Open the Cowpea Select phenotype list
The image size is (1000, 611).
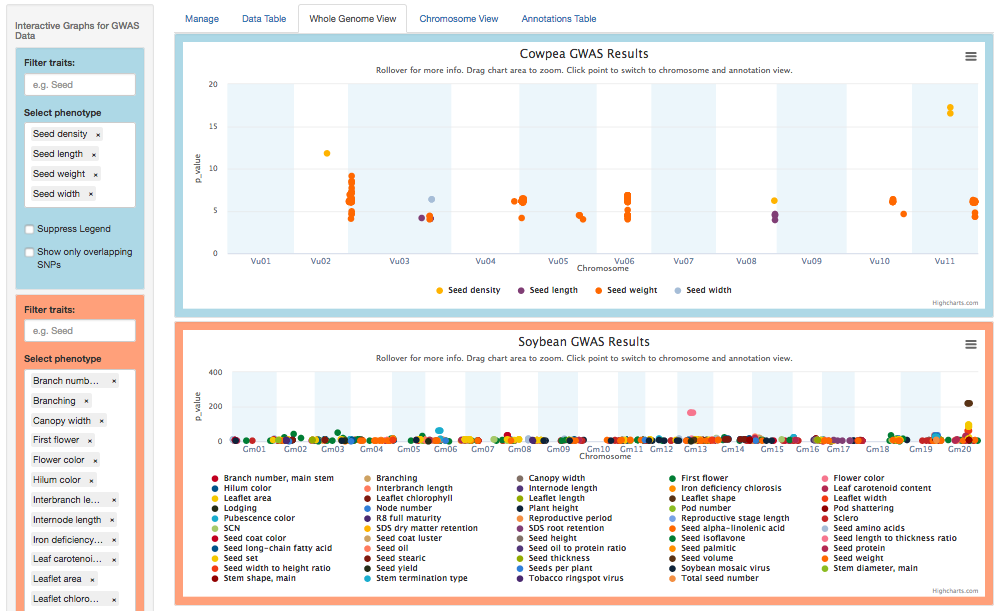point(80,165)
